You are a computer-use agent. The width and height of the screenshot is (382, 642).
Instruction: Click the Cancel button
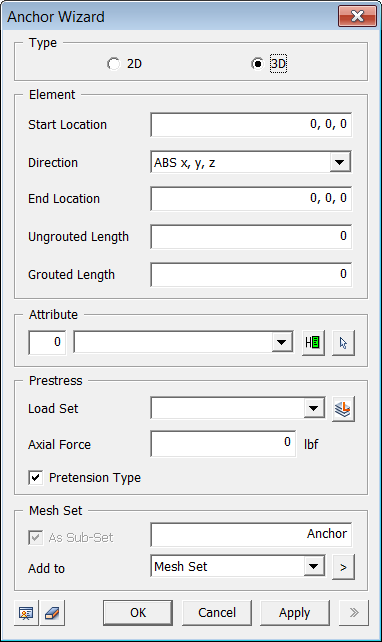217,613
